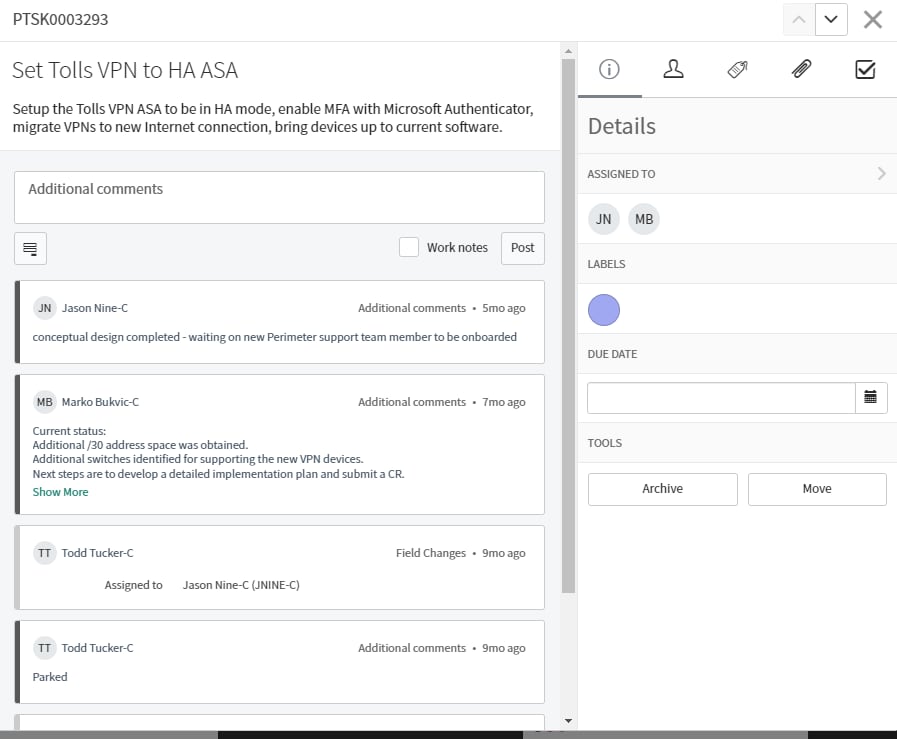Screen dimensions: 897x739
Task: Click the due date calendar icon
Action: (870, 398)
